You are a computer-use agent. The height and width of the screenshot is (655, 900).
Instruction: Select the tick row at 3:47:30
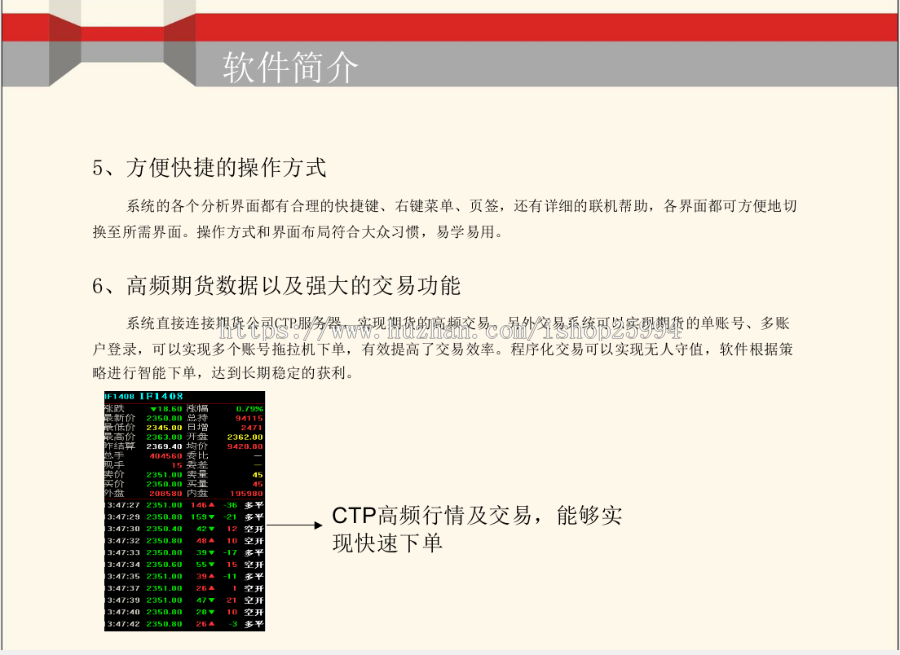[x=184, y=529]
